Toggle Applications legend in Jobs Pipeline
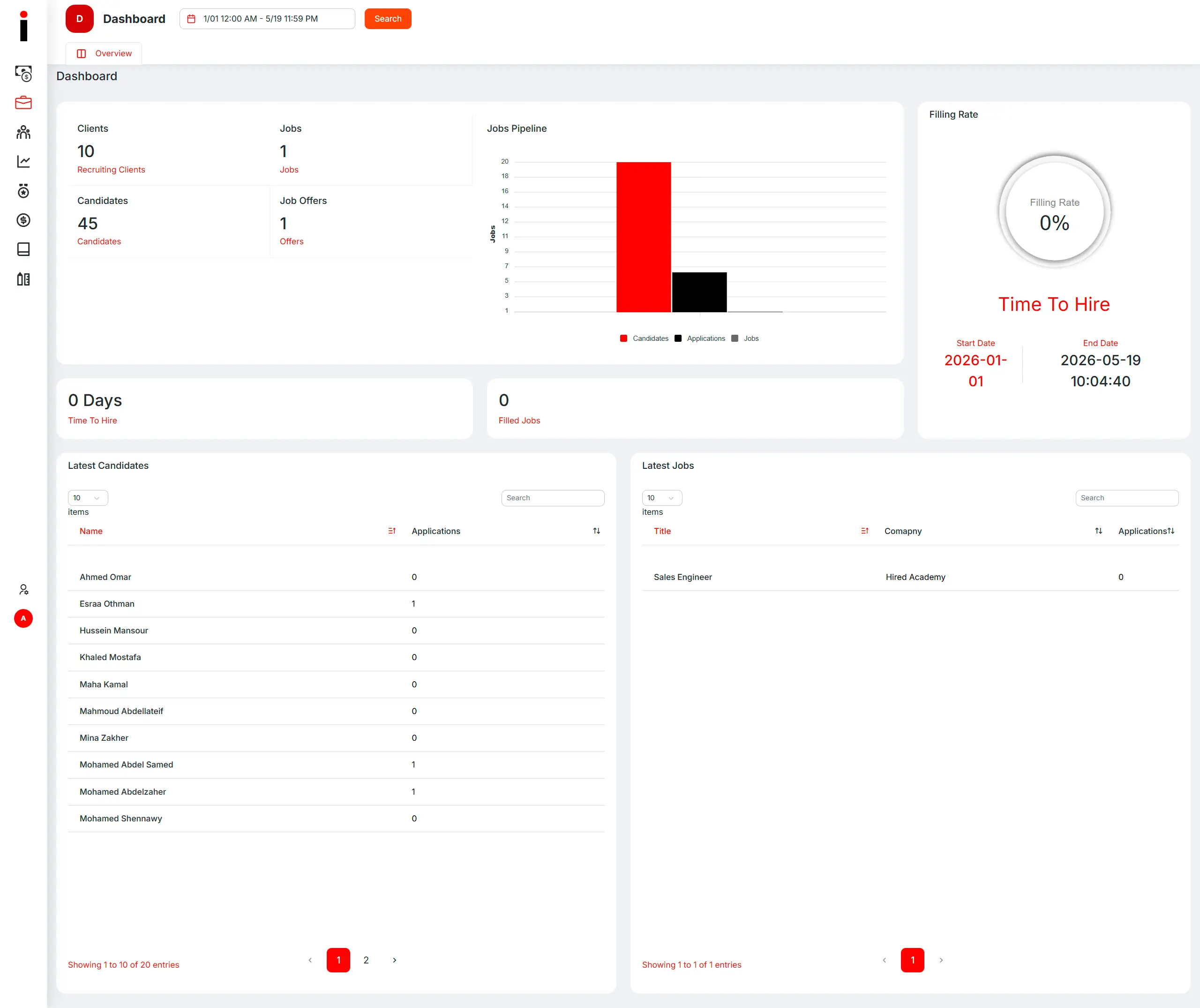 pos(699,339)
